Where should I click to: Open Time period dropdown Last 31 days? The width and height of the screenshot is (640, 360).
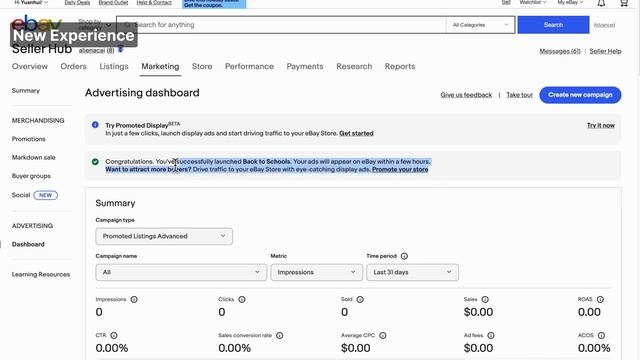[x=412, y=272]
